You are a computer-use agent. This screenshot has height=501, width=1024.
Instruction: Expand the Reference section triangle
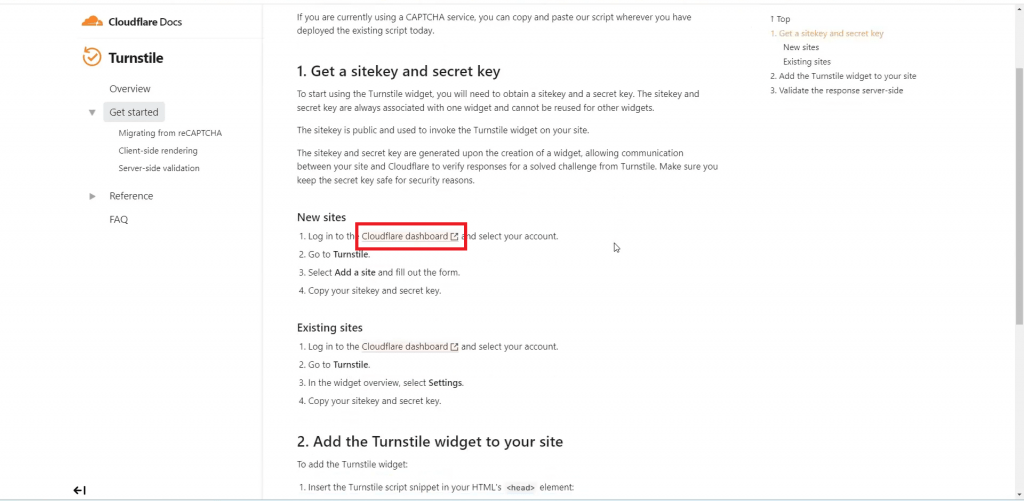pos(92,196)
